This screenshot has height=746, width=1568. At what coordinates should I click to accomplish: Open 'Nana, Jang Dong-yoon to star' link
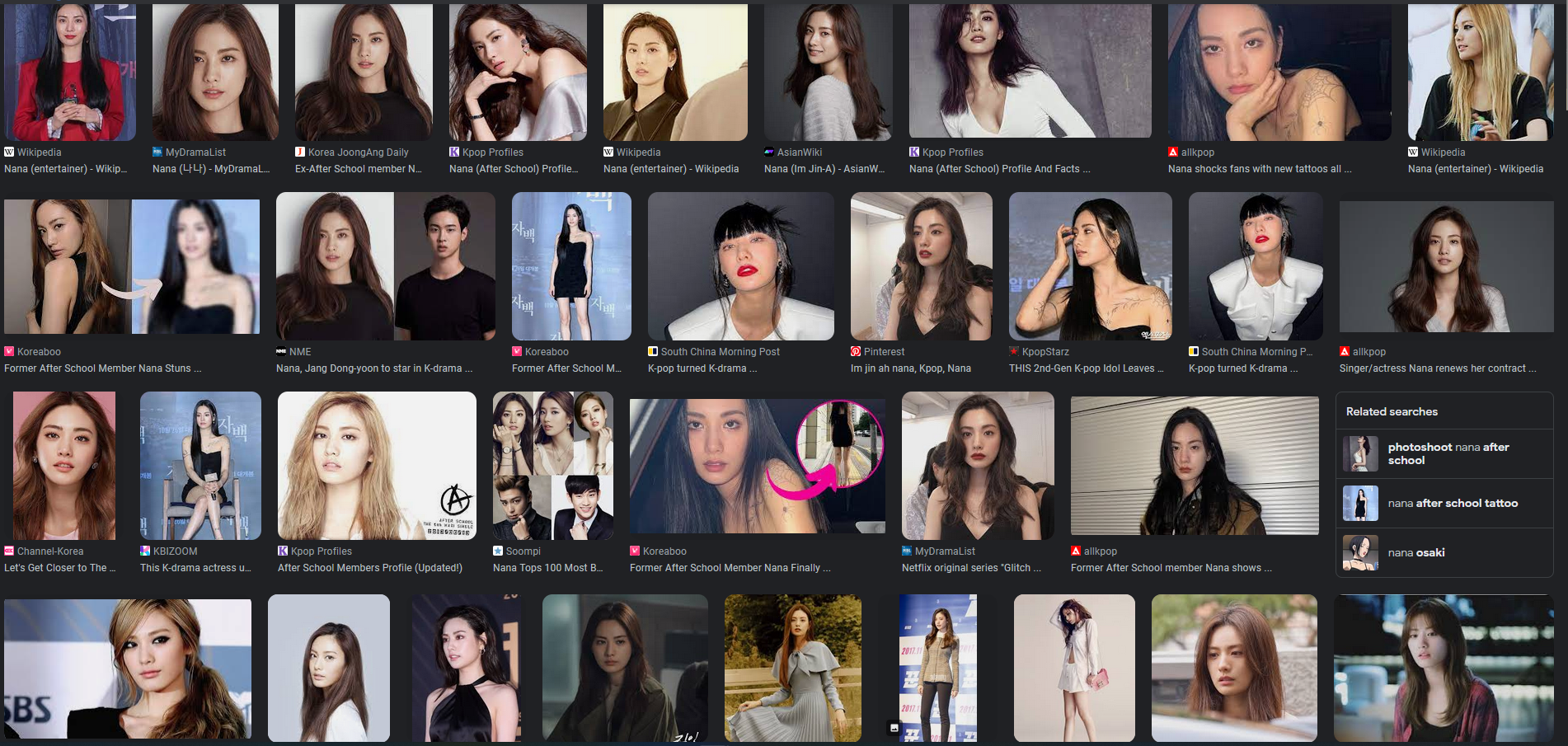tap(373, 368)
